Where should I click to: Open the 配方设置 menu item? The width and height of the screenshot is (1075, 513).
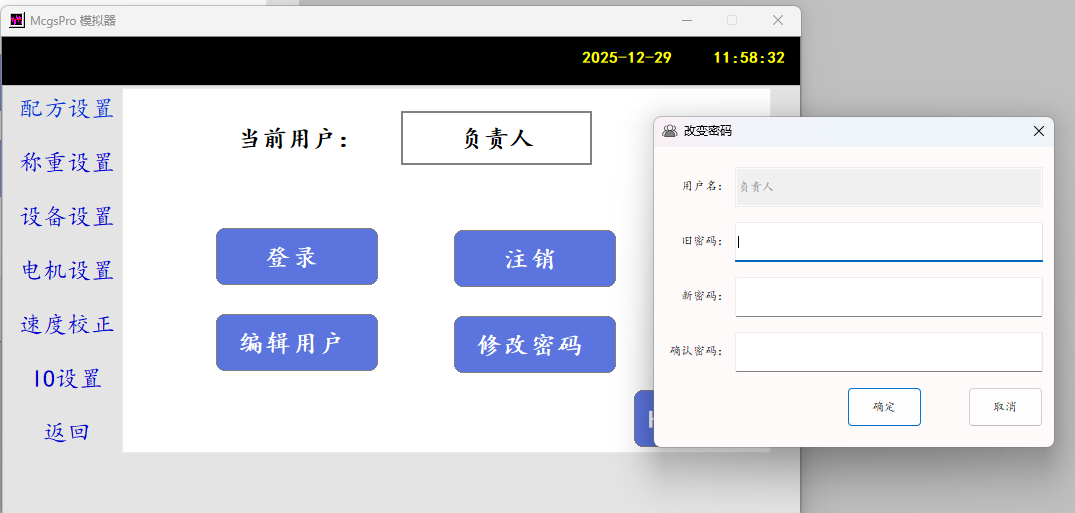pos(67,108)
